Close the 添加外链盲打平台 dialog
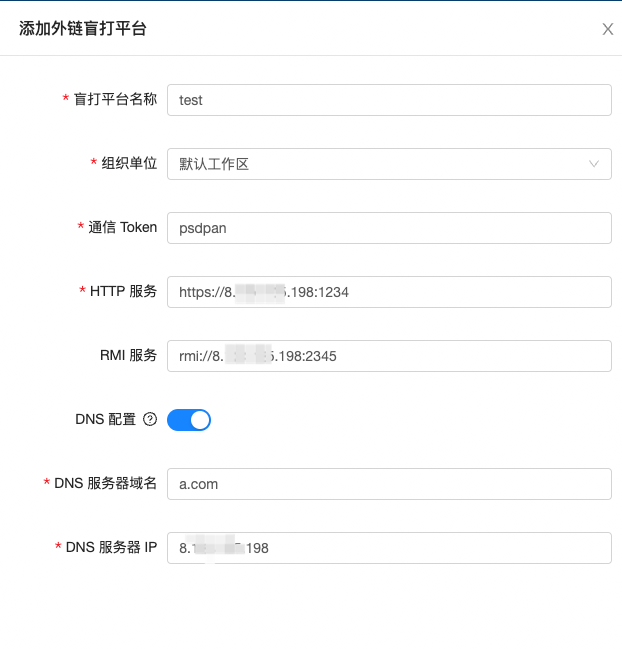This screenshot has width=622, height=649. click(x=607, y=29)
